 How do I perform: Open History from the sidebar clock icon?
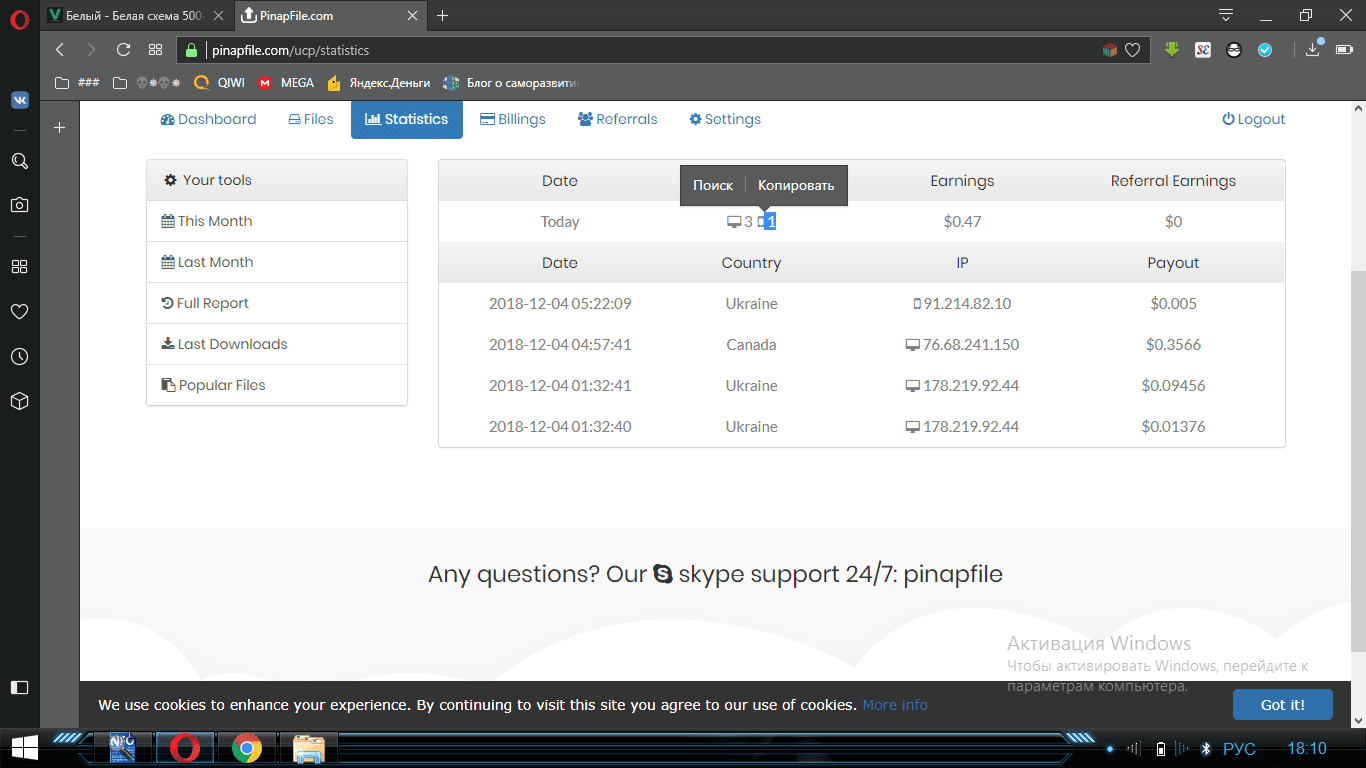pos(19,357)
